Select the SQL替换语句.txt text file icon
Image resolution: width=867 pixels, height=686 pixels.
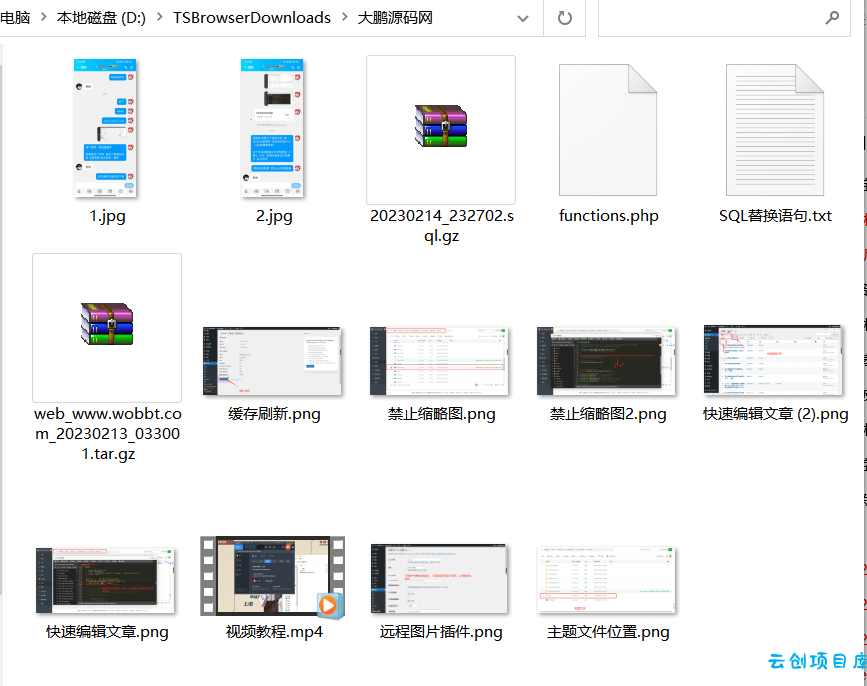[x=775, y=130]
